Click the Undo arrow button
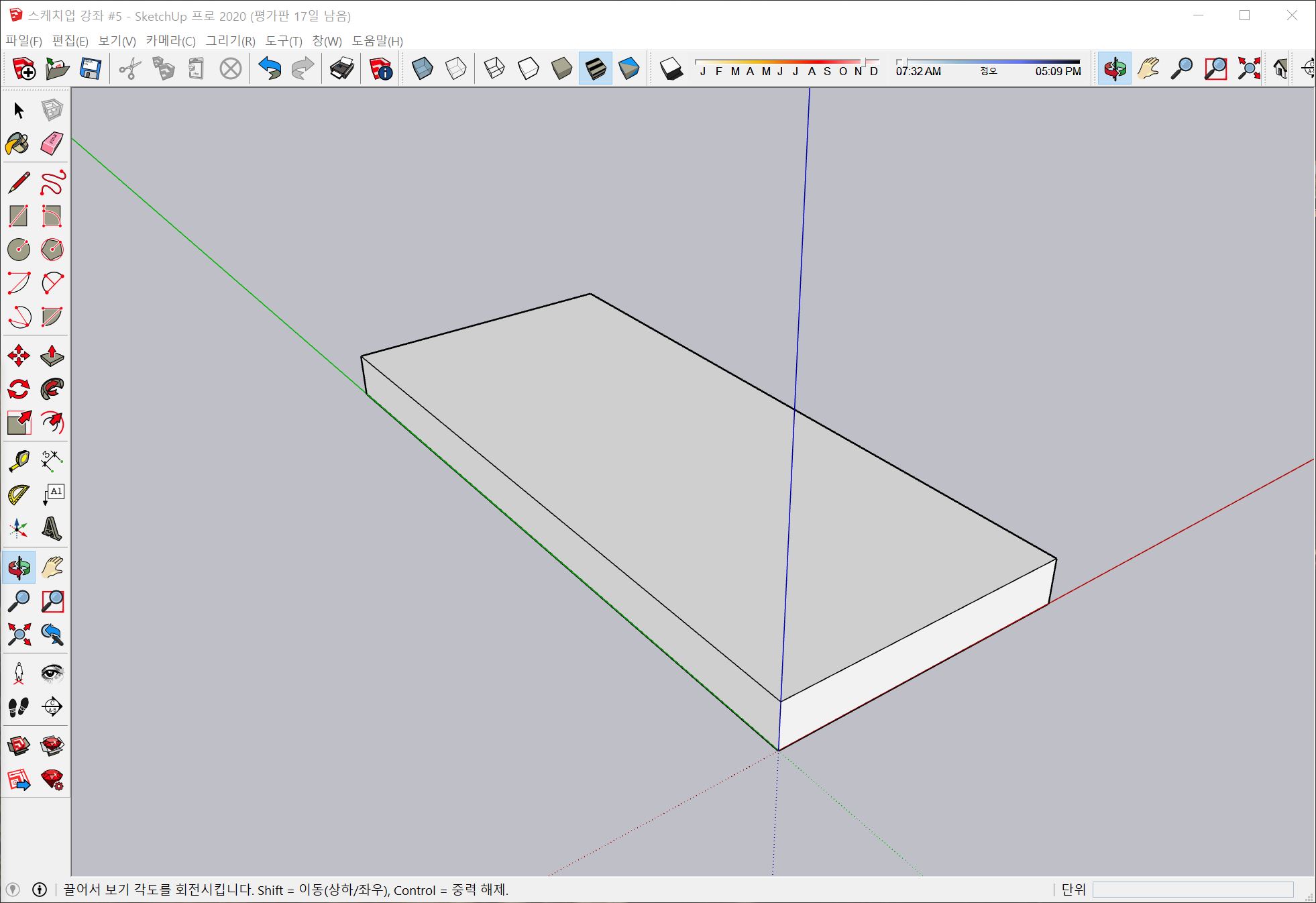Viewport: 1316px width, 903px height. coord(270,68)
